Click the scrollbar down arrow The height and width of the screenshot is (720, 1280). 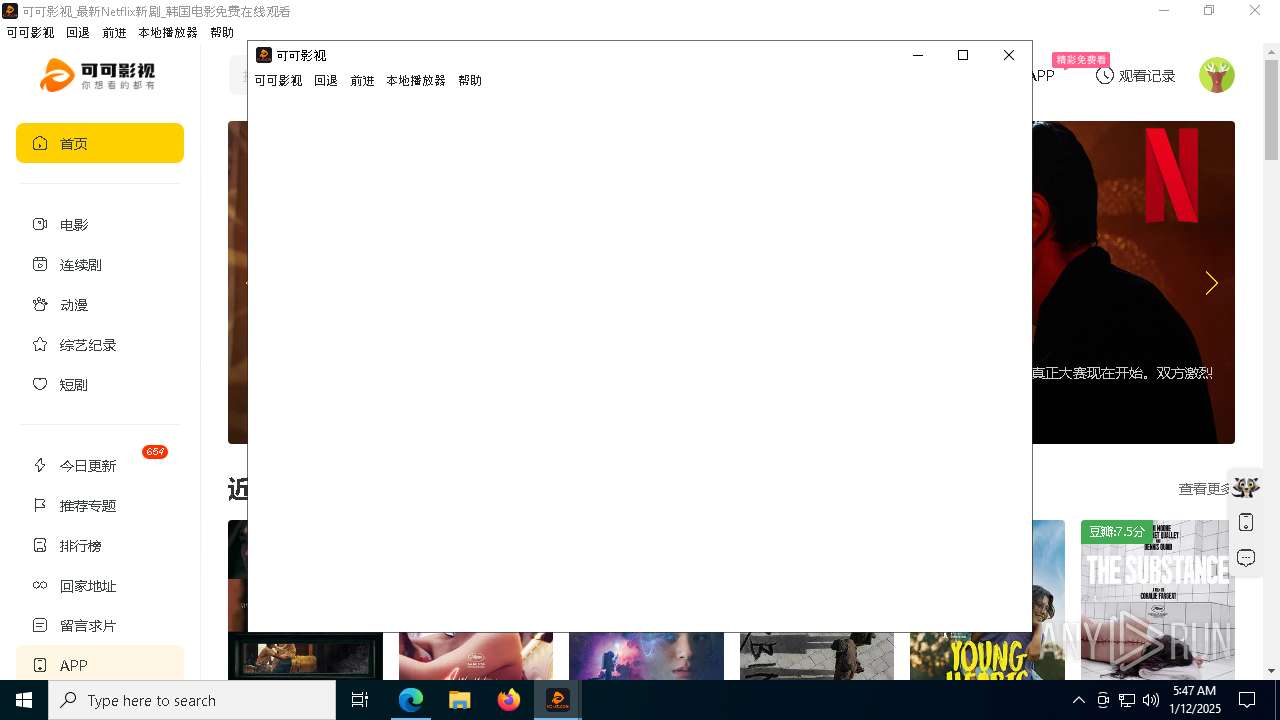click(1271, 671)
